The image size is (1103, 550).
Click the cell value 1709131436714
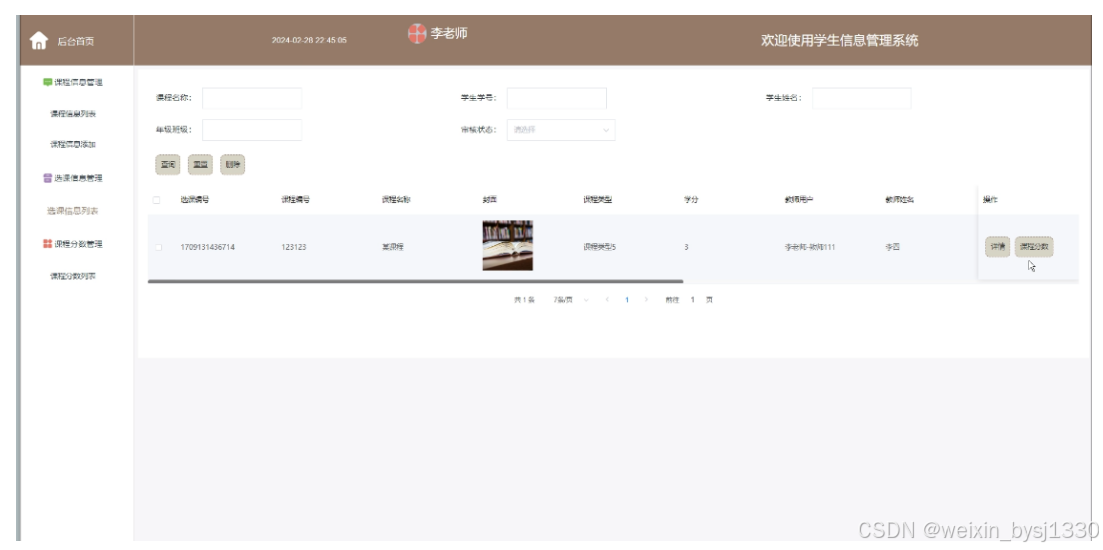(x=208, y=248)
